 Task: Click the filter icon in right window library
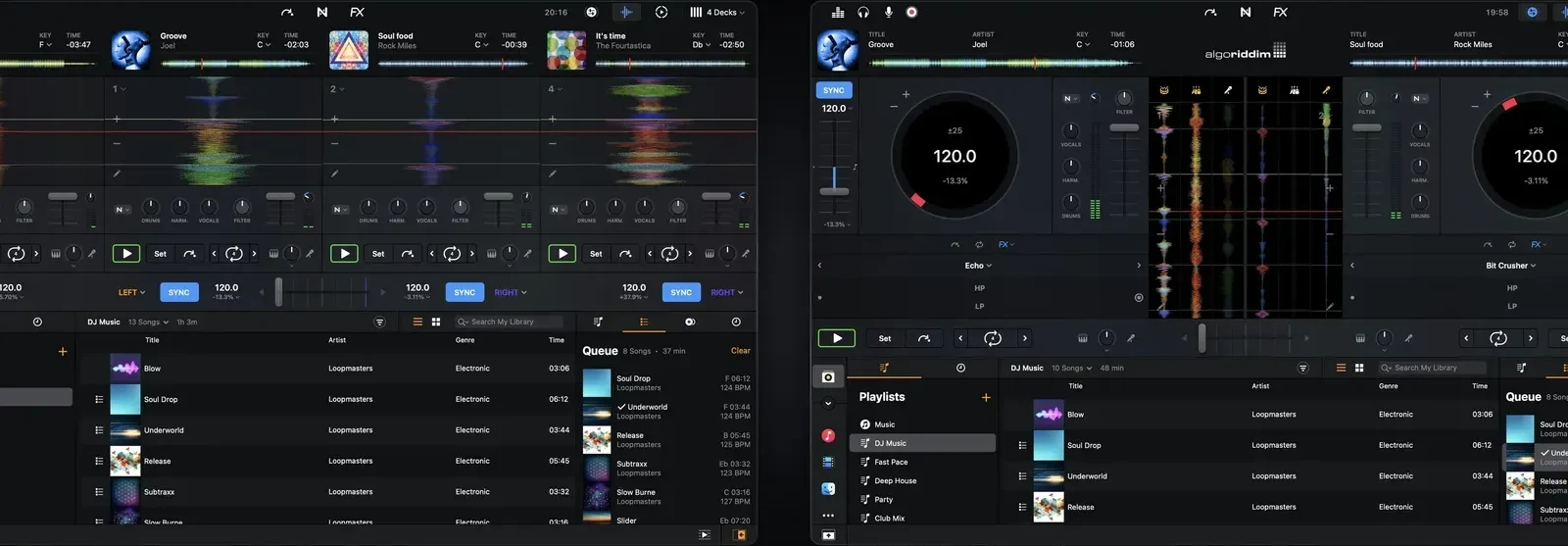click(1302, 368)
